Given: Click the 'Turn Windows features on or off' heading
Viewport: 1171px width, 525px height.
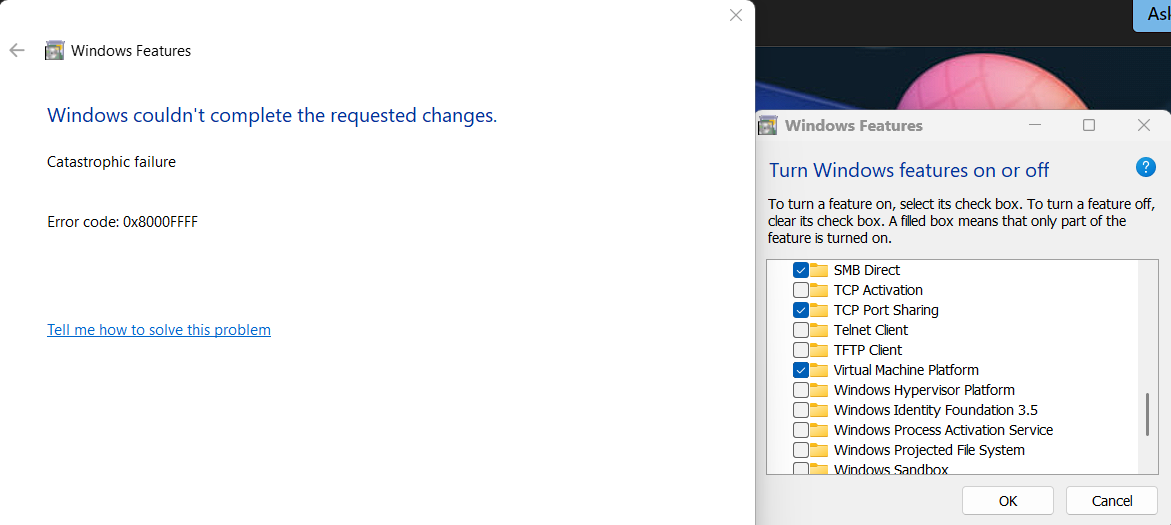Looking at the screenshot, I should (909, 170).
